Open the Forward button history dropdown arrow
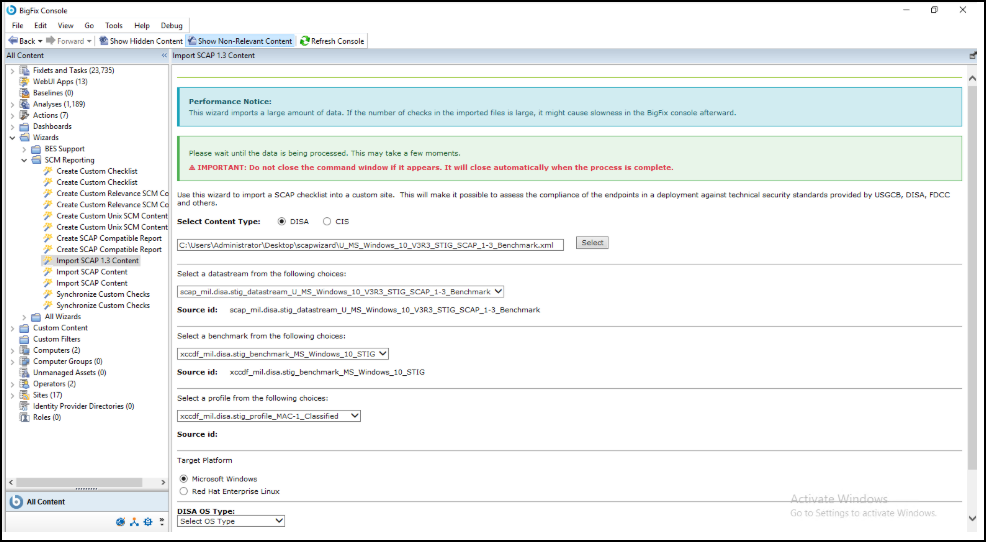Viewport: 986px width, 542px height. (89, 41)
